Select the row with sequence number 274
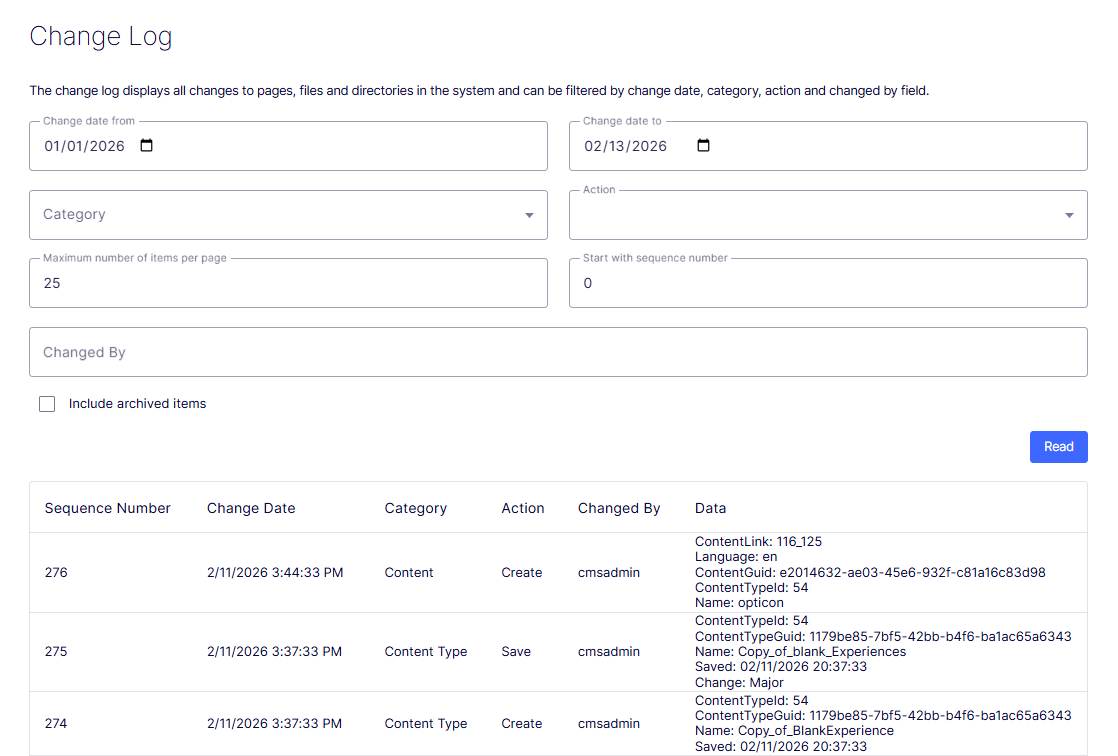1118x756 pixels. pyautogui.click(x=558, y=723)
